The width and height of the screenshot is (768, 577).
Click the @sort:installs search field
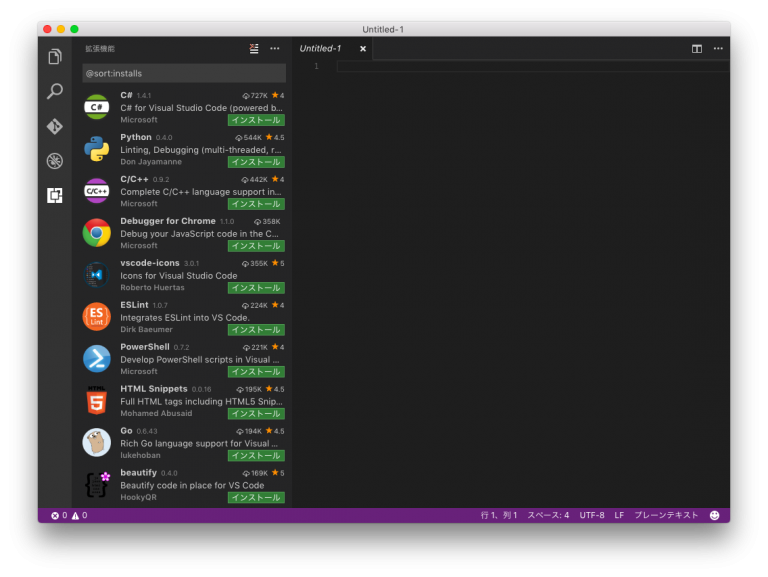point(184,73)
